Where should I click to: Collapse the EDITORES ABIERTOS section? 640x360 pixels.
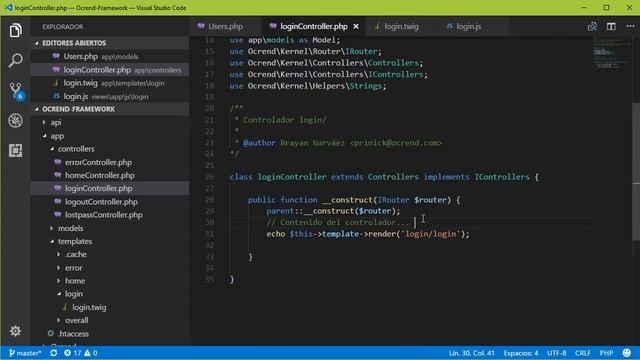click(110, 43)
